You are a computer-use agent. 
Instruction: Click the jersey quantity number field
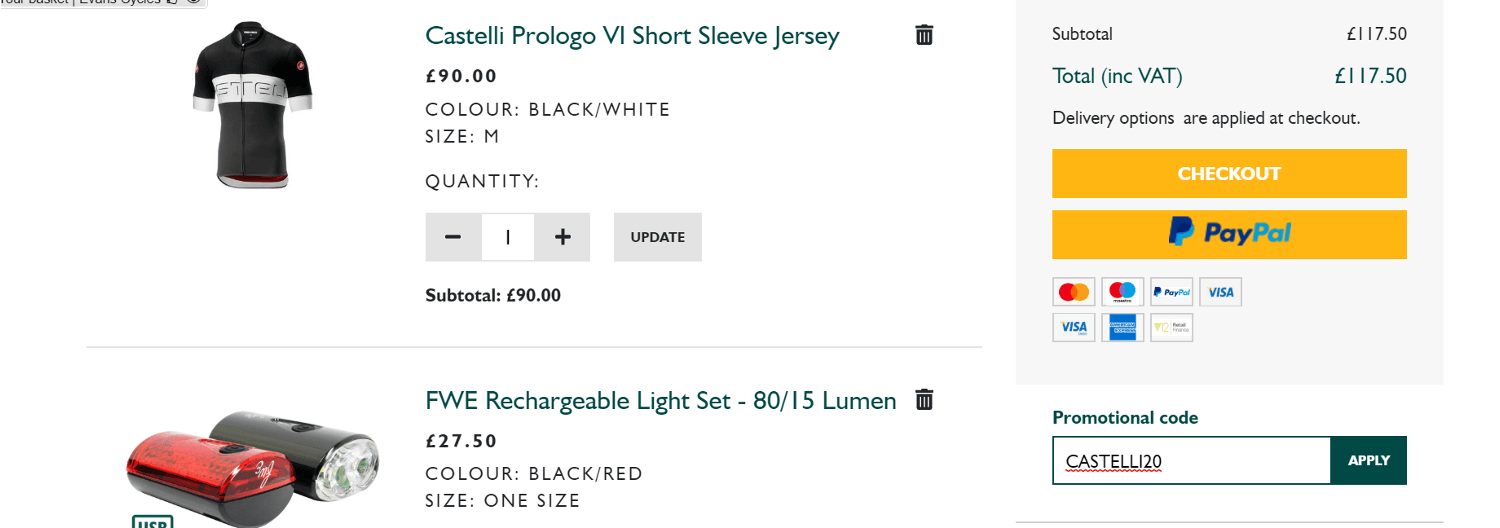pos(508,237)
